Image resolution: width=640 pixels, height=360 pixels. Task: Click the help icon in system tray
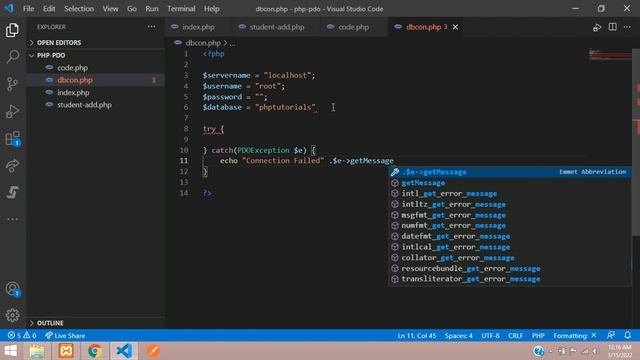point(538,351)
